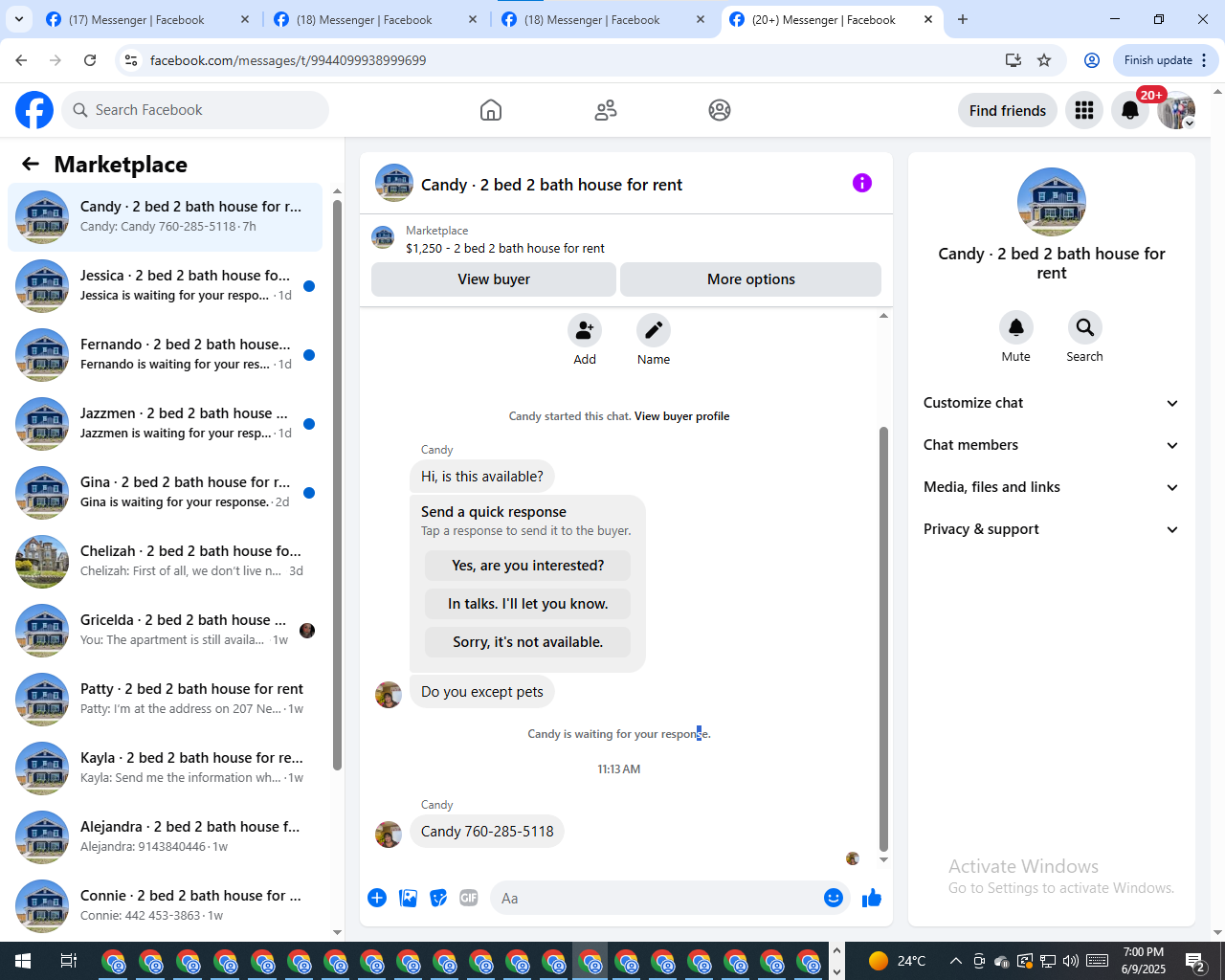Image resolution: width=1225 pixels, height=980 pixels.
Task: Open emoji picker in message box
Action: pyautogui.click(x=834, y=898)
